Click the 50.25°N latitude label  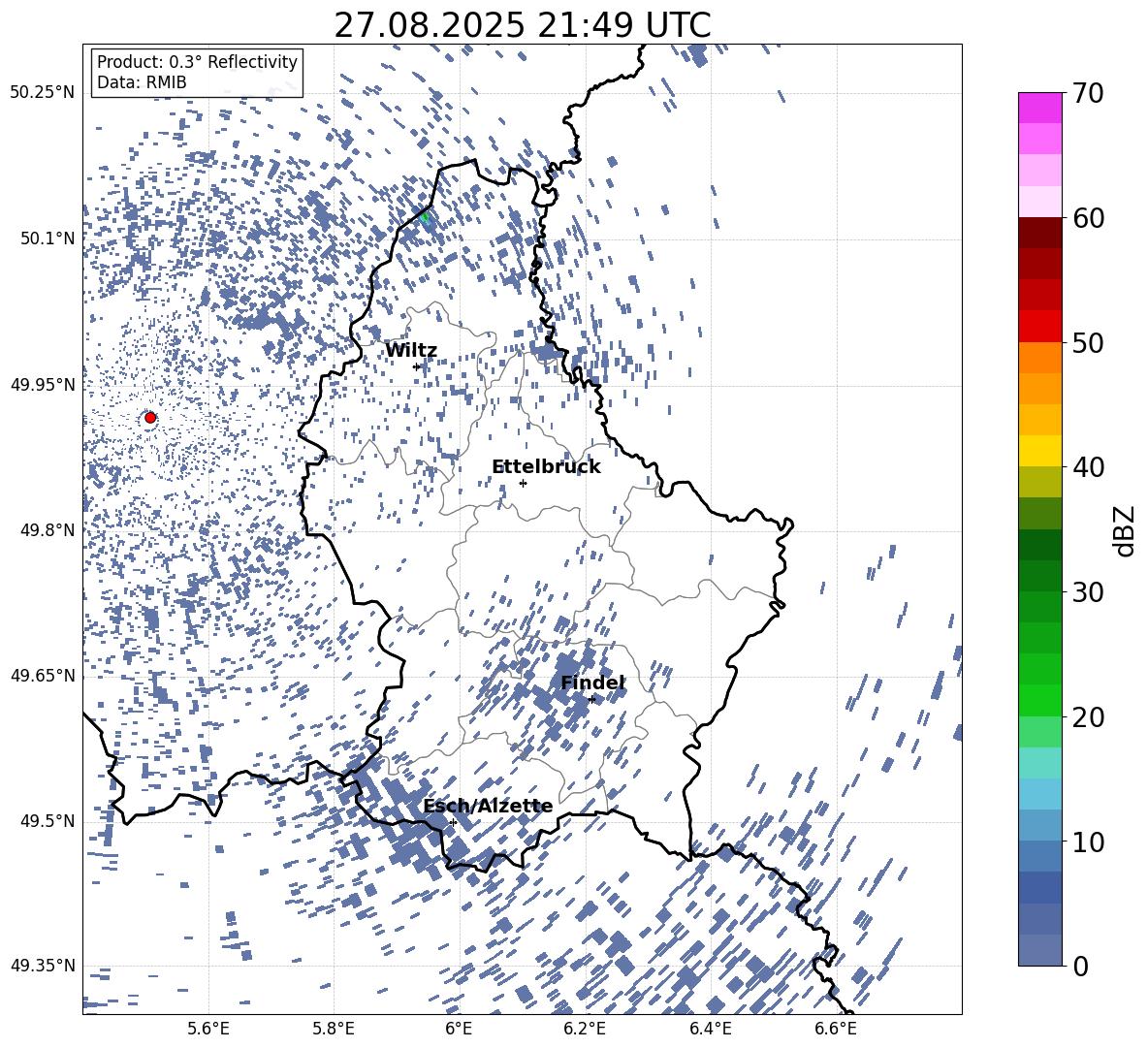coord(43,93)
